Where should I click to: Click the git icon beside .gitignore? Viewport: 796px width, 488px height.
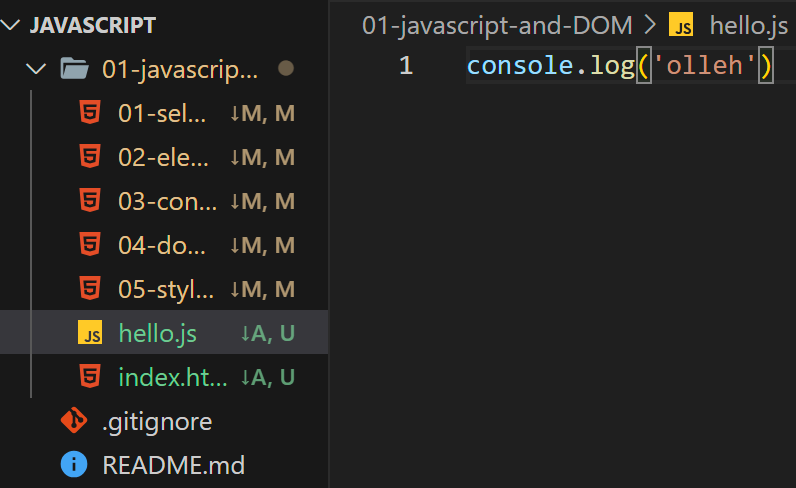tap(74, 420)
